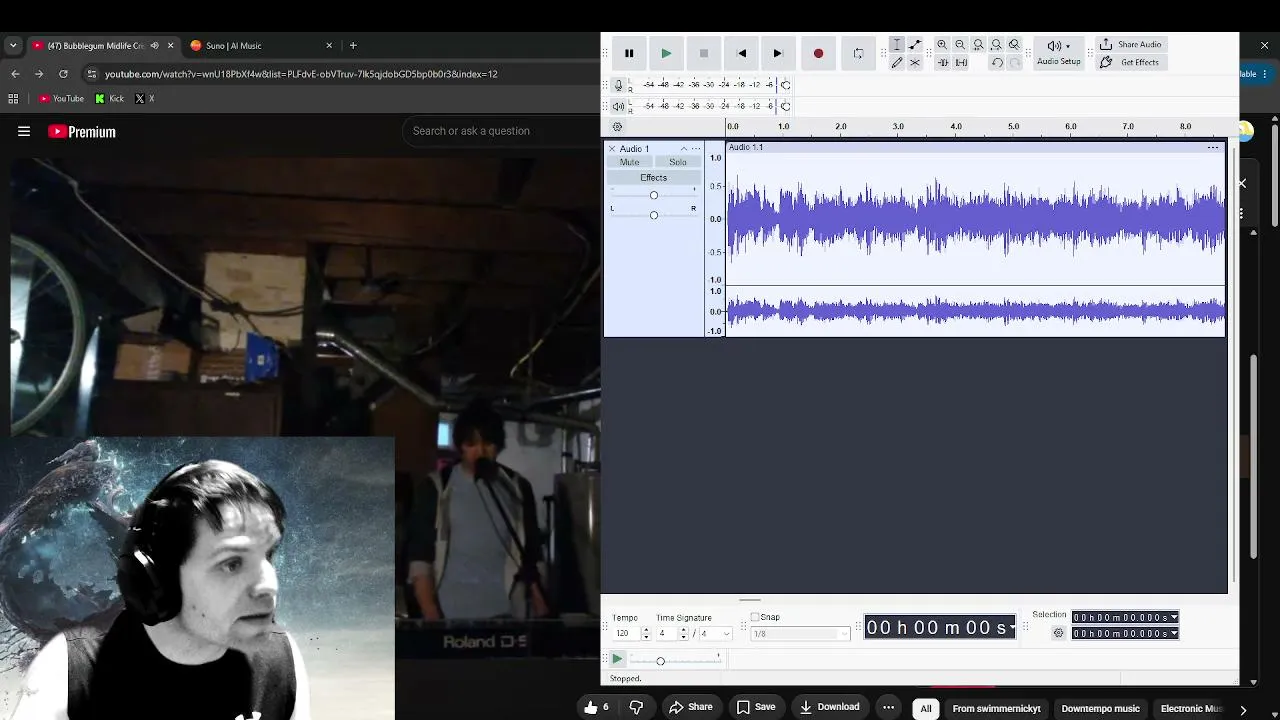
Task: Redo the last undone action
Action: pos(1015,63)
